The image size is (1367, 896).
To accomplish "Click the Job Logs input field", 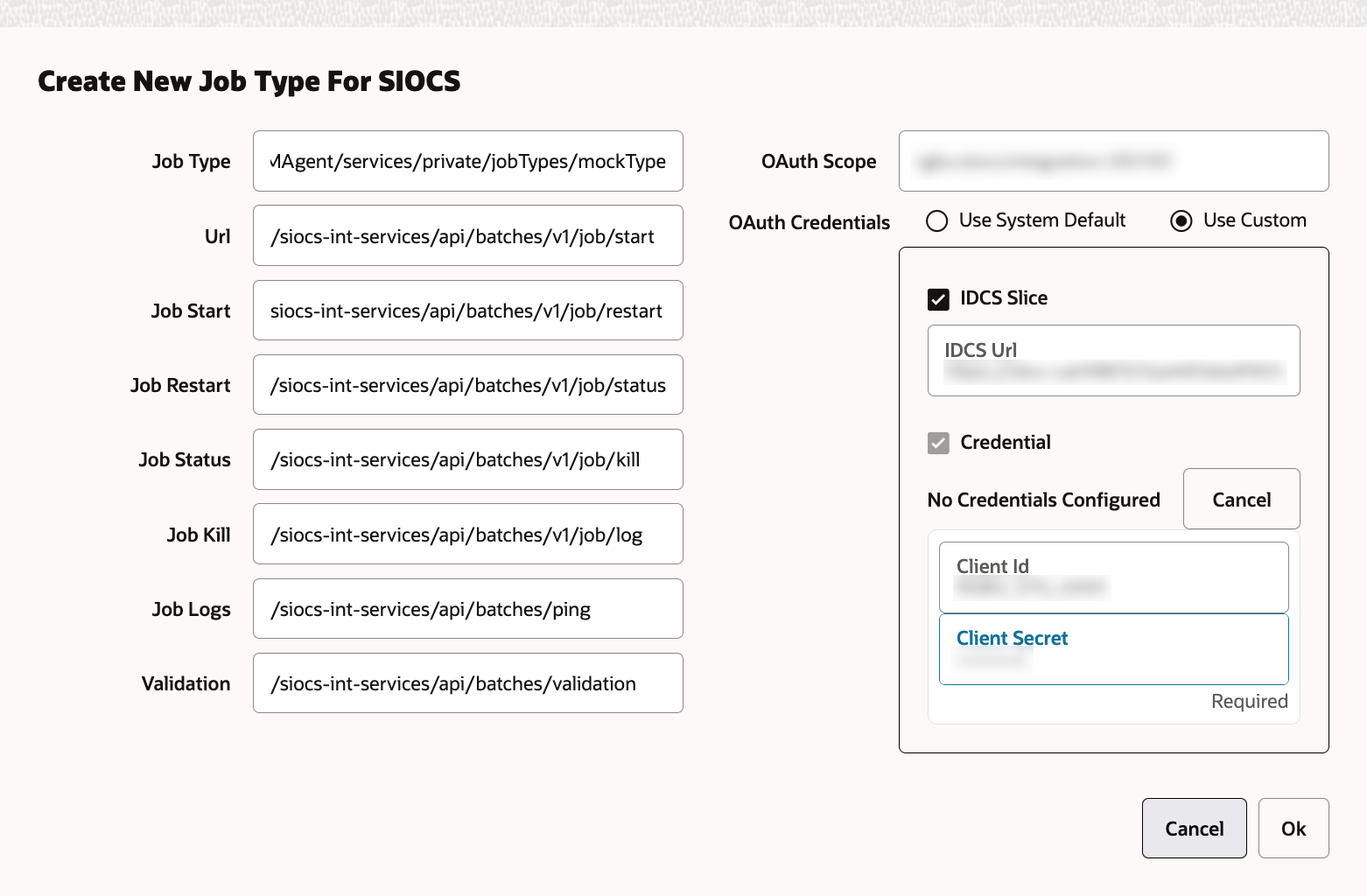I will (x=468, y=609).
